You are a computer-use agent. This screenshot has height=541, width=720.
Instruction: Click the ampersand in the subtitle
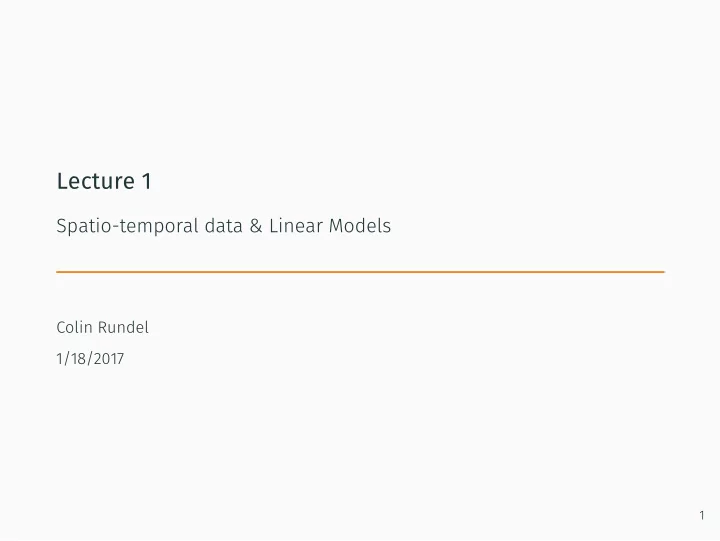tap(256, 226)
